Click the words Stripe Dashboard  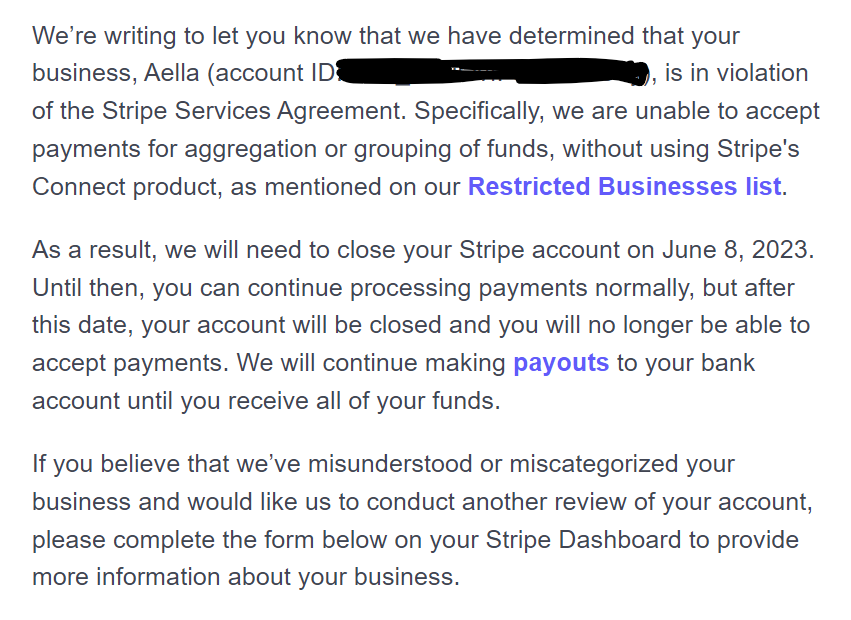click(583, 540)
